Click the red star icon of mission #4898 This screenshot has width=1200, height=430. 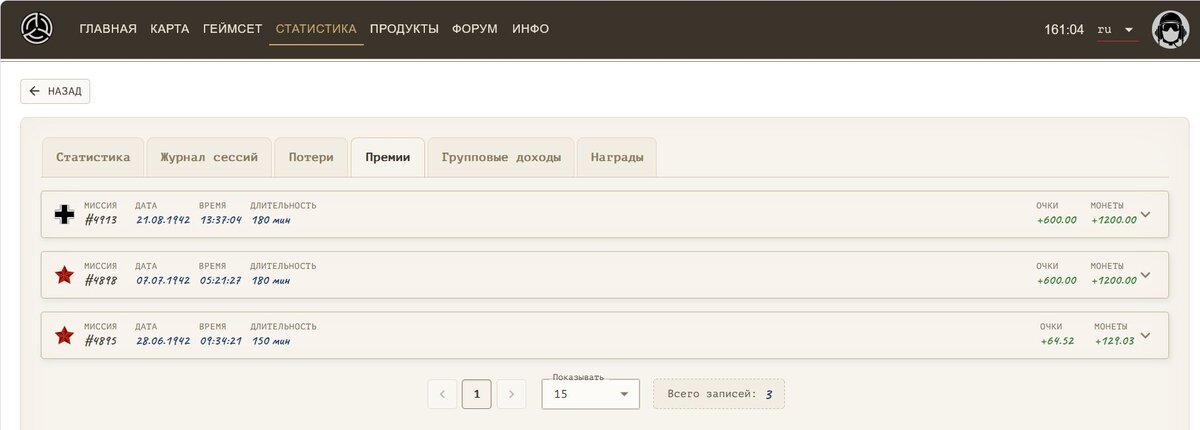pos(64,275)
